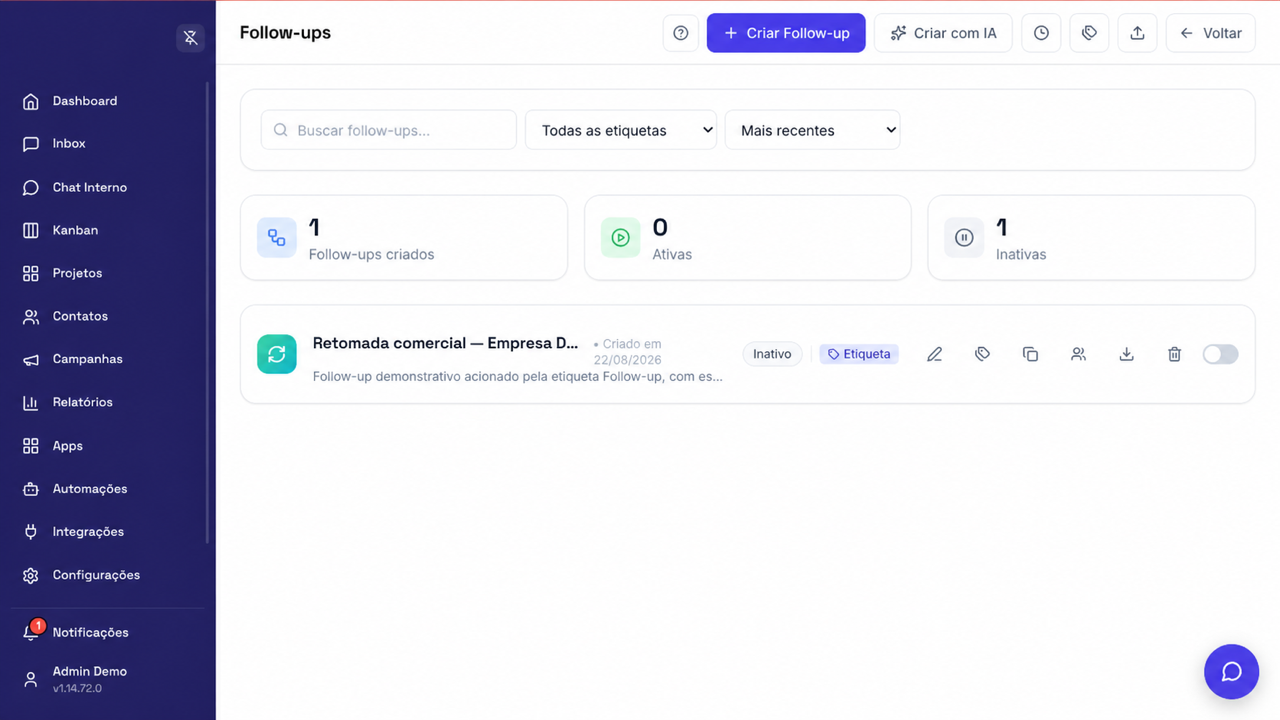Duplicate the Retomada comercial follow-up
The image size is (1280, 720).
[x=1030, y=354]
